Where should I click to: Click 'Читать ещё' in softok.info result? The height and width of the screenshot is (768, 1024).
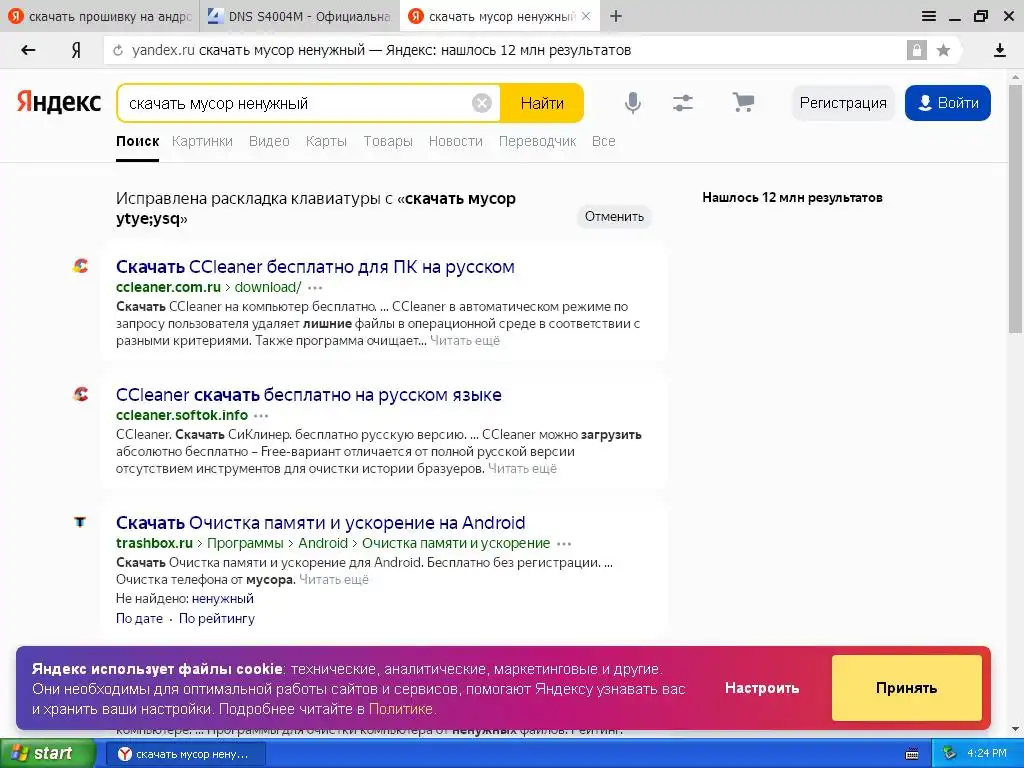pyautogui.click(x=522, y=468)
